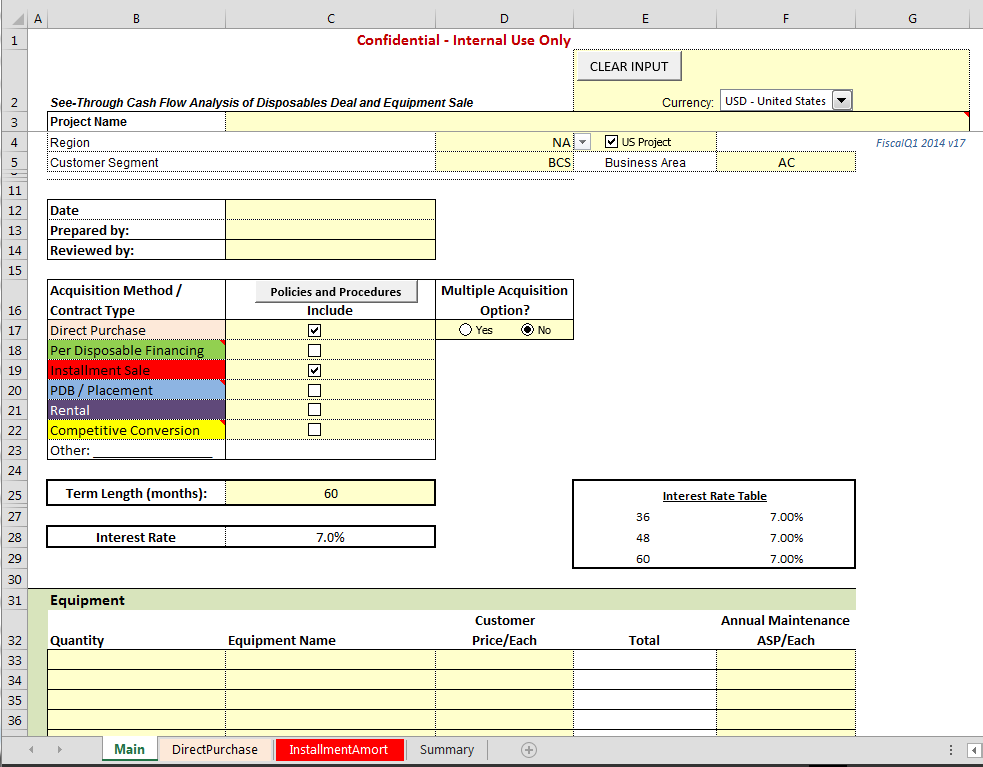Select Yes for Multiple Acquisition Option
This screenshot has height=767, width=983.
tap(465, 330)
